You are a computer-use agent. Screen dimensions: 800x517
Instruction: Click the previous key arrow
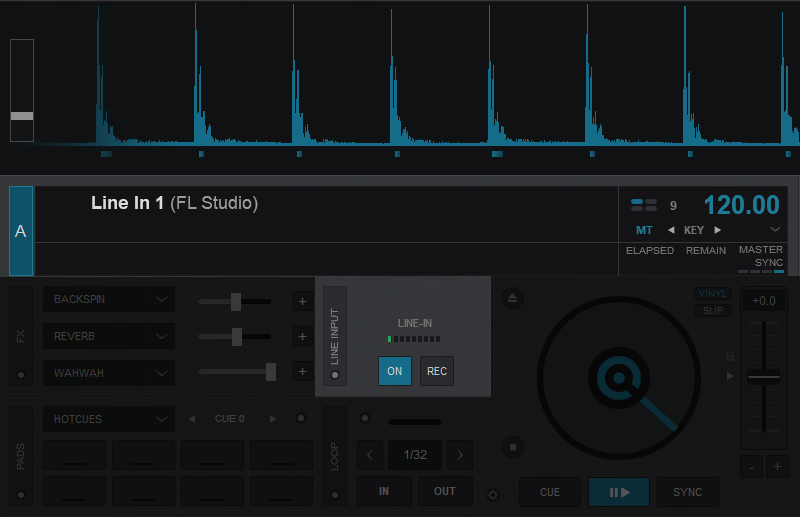pos(671,230)
